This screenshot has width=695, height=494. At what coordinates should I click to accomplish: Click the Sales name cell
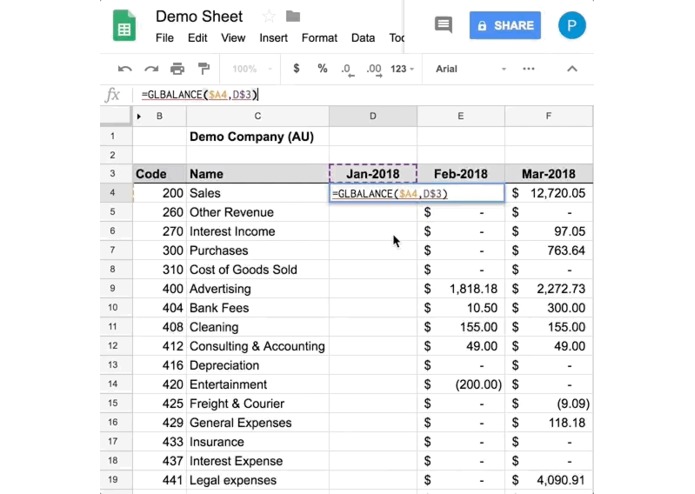click(258, 193)
